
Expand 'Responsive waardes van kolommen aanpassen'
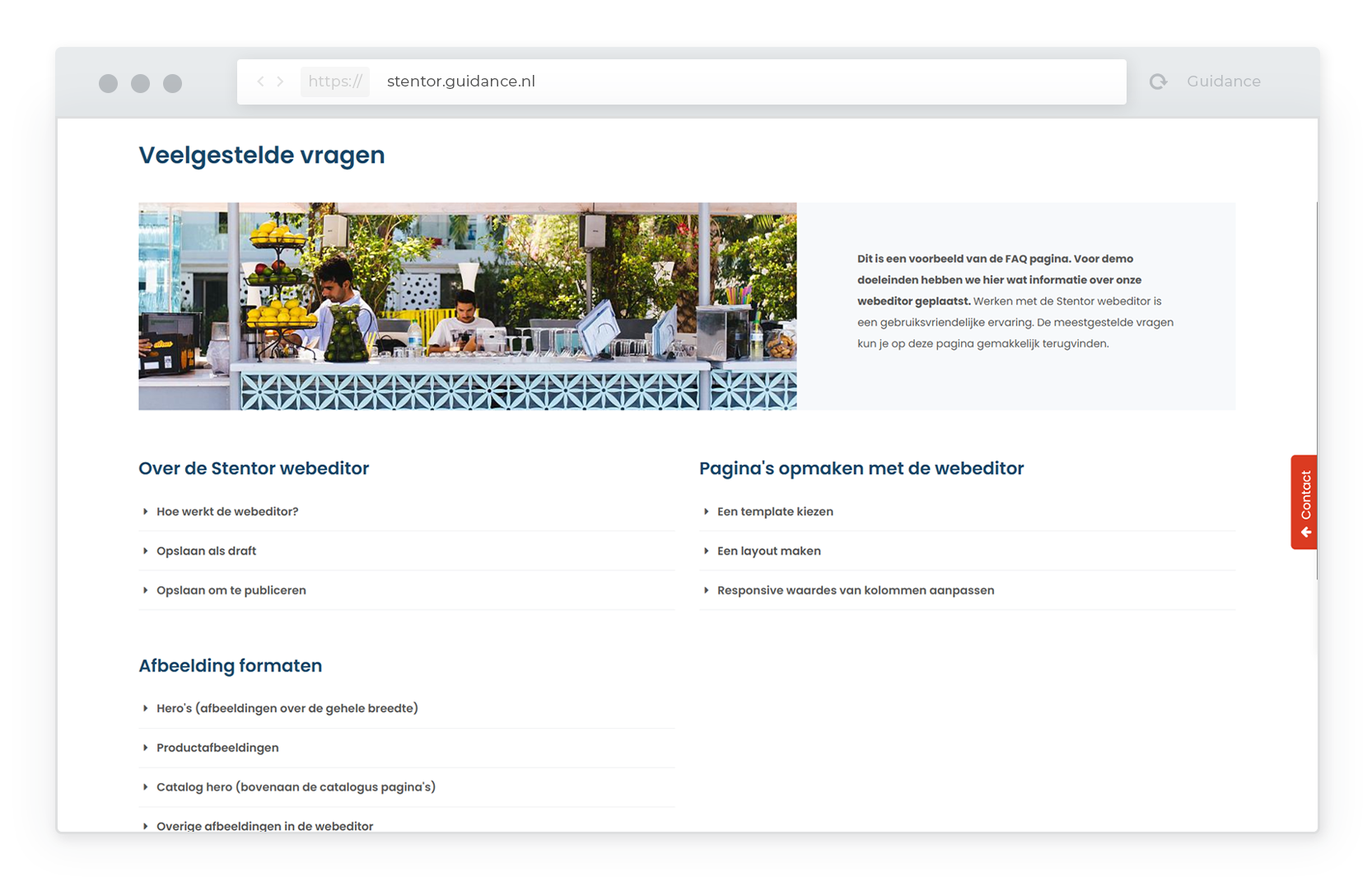pos(855,590)
